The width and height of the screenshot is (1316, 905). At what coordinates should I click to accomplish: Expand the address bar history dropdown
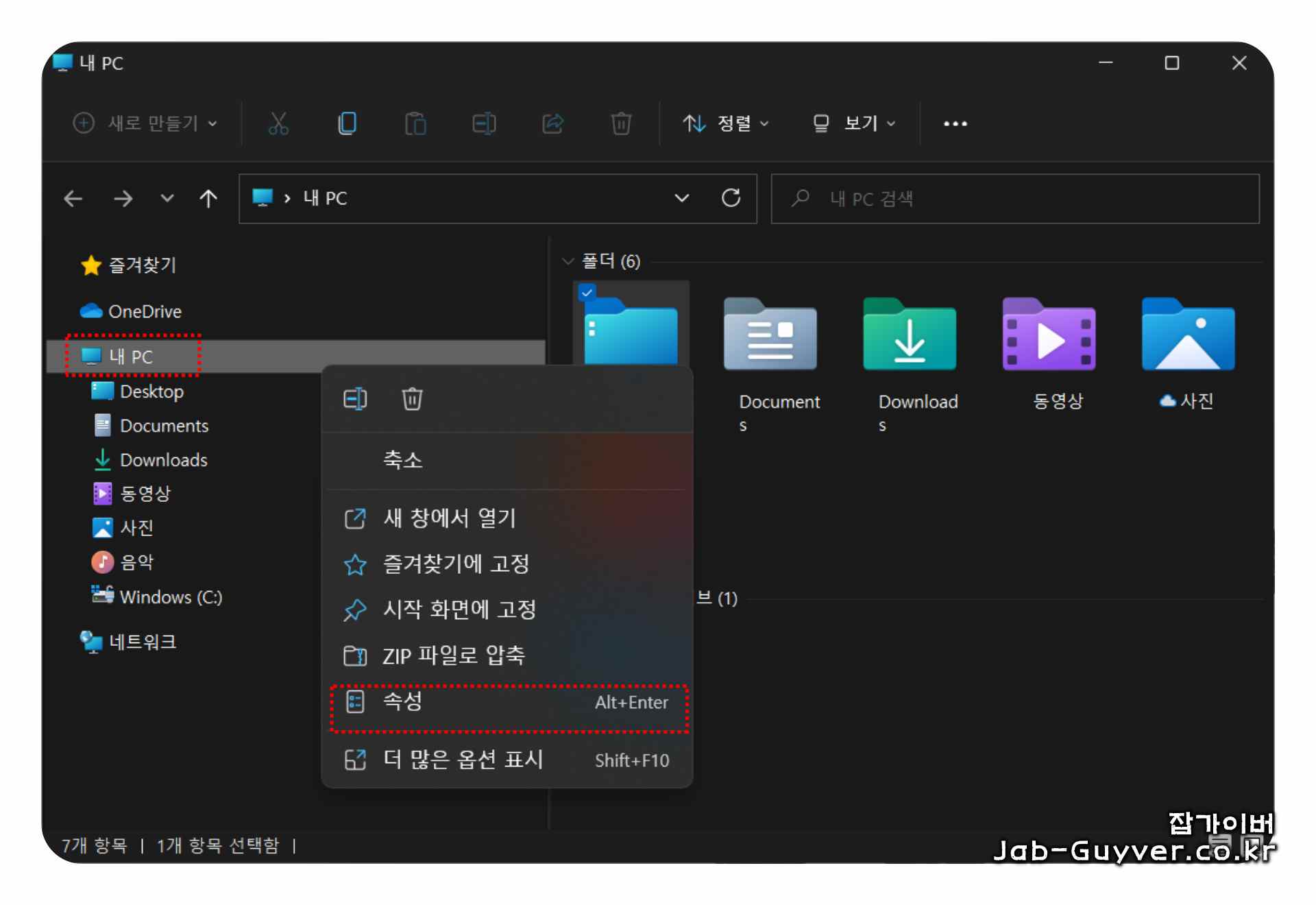681,198
